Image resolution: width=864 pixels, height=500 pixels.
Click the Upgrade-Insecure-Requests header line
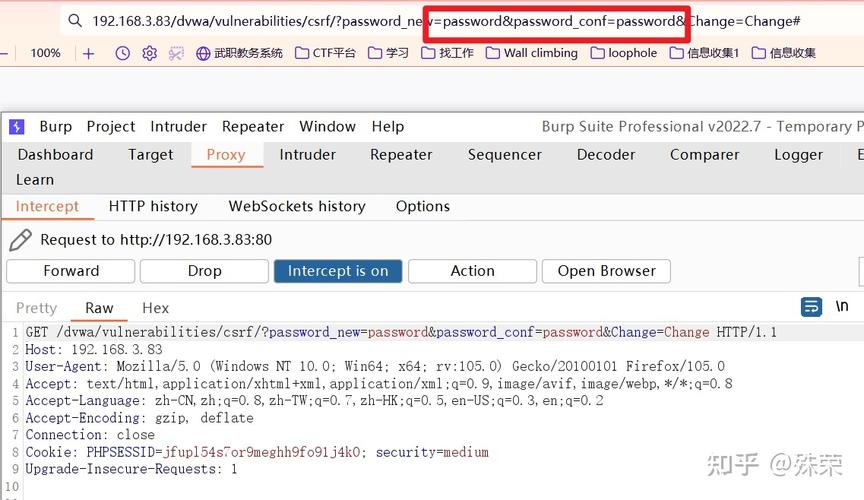point(131,469)
